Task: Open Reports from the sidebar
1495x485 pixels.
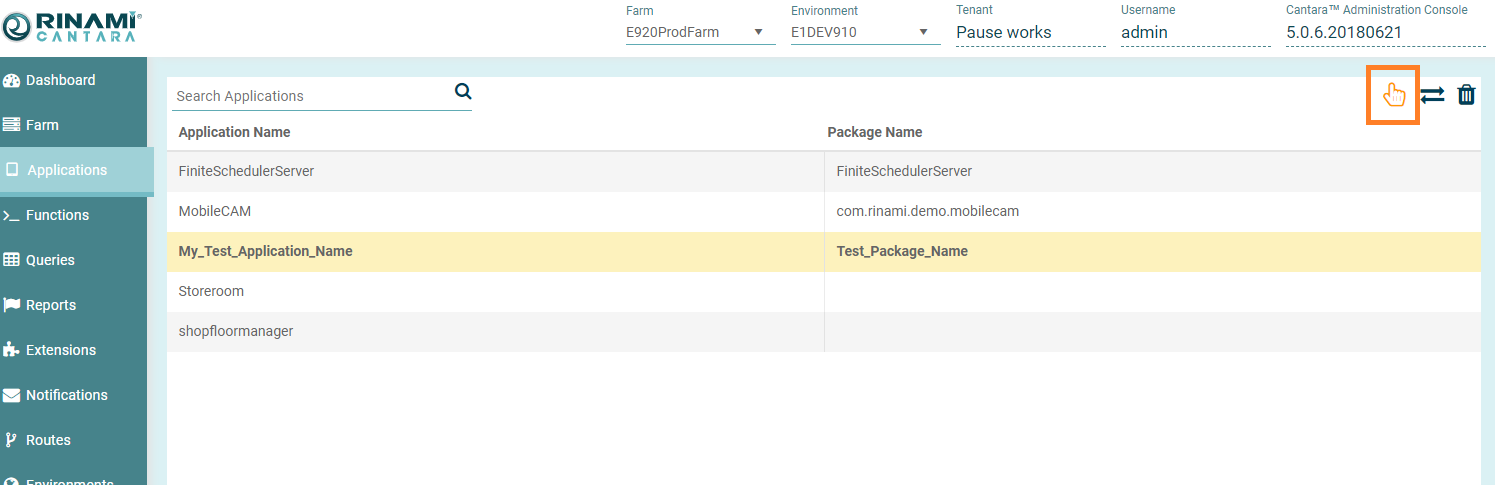Action: (50, 305)
